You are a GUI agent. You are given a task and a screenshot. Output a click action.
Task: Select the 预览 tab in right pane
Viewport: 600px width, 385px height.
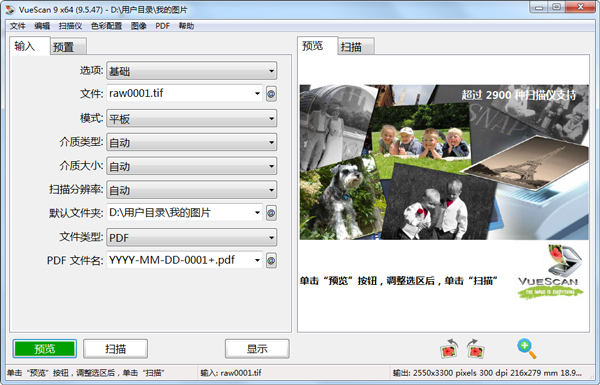(317, 46)
